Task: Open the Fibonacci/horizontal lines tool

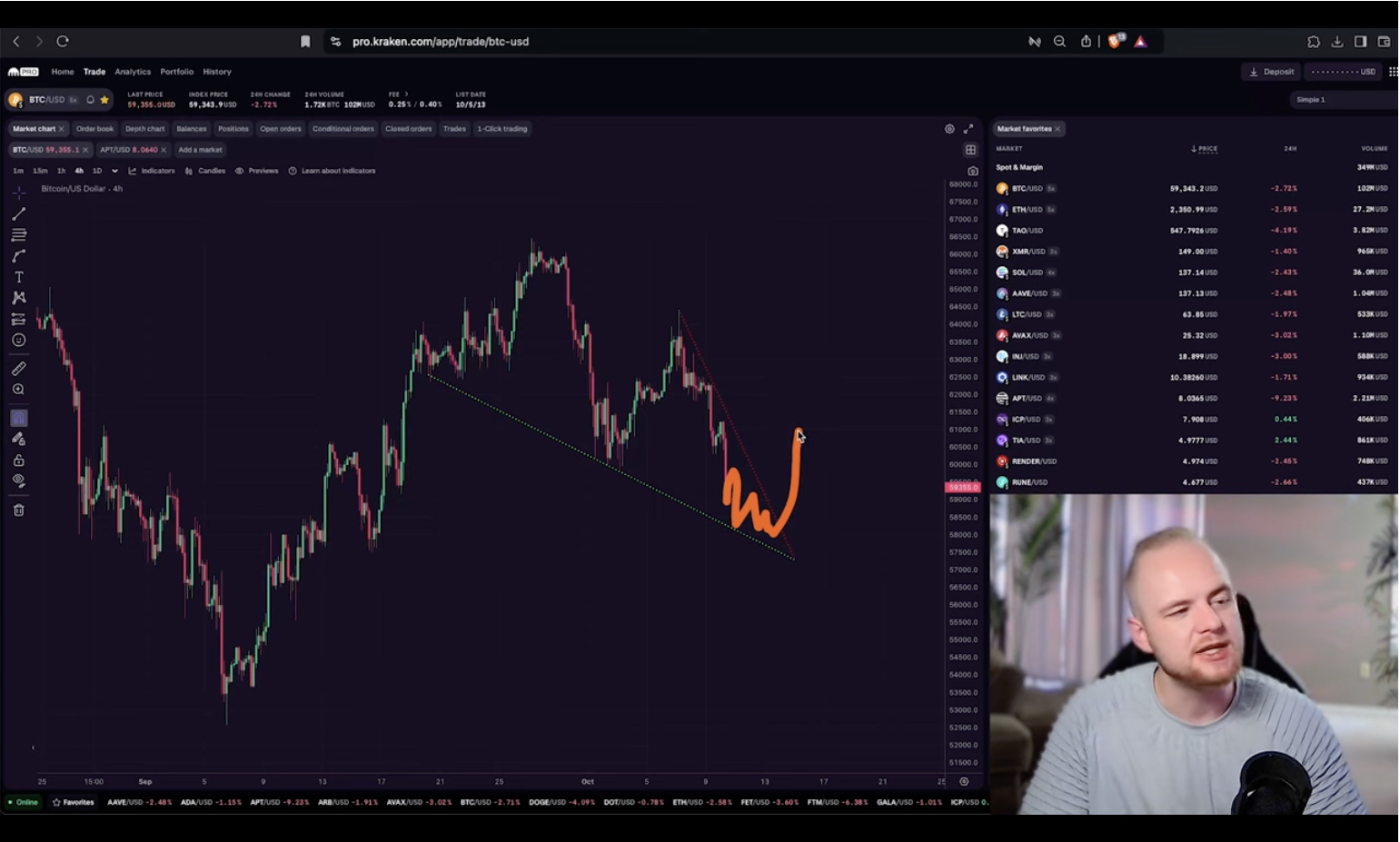Action: coord(18,234)
